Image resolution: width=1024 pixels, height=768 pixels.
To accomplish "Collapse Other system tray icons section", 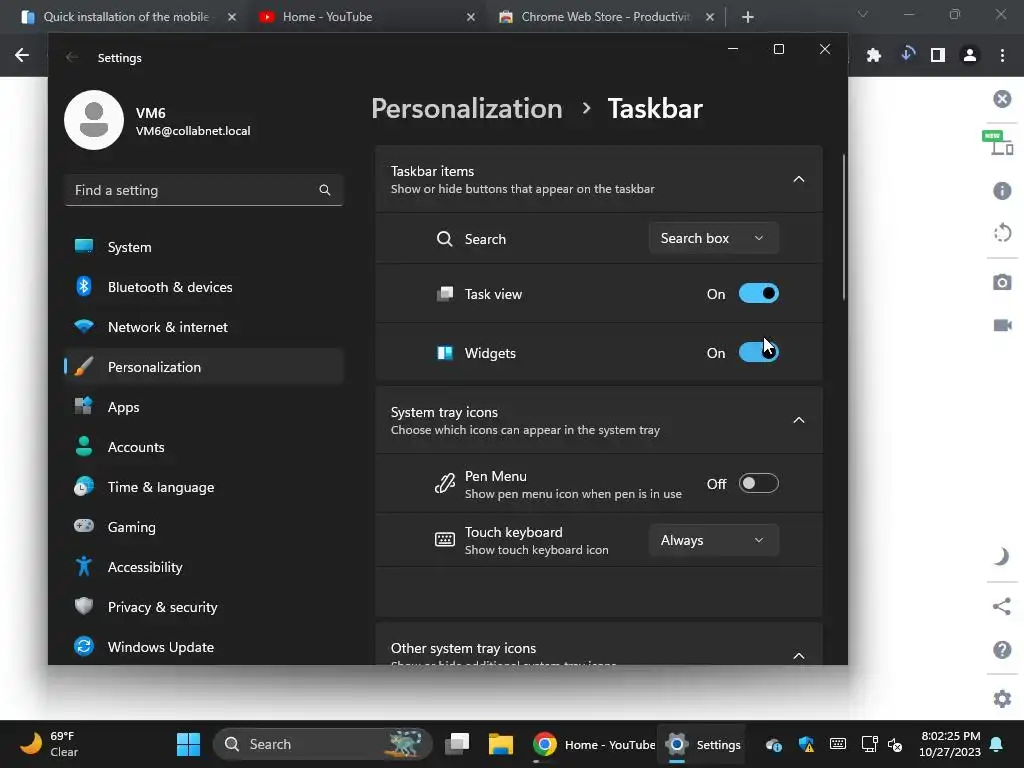I will [798, 655].
